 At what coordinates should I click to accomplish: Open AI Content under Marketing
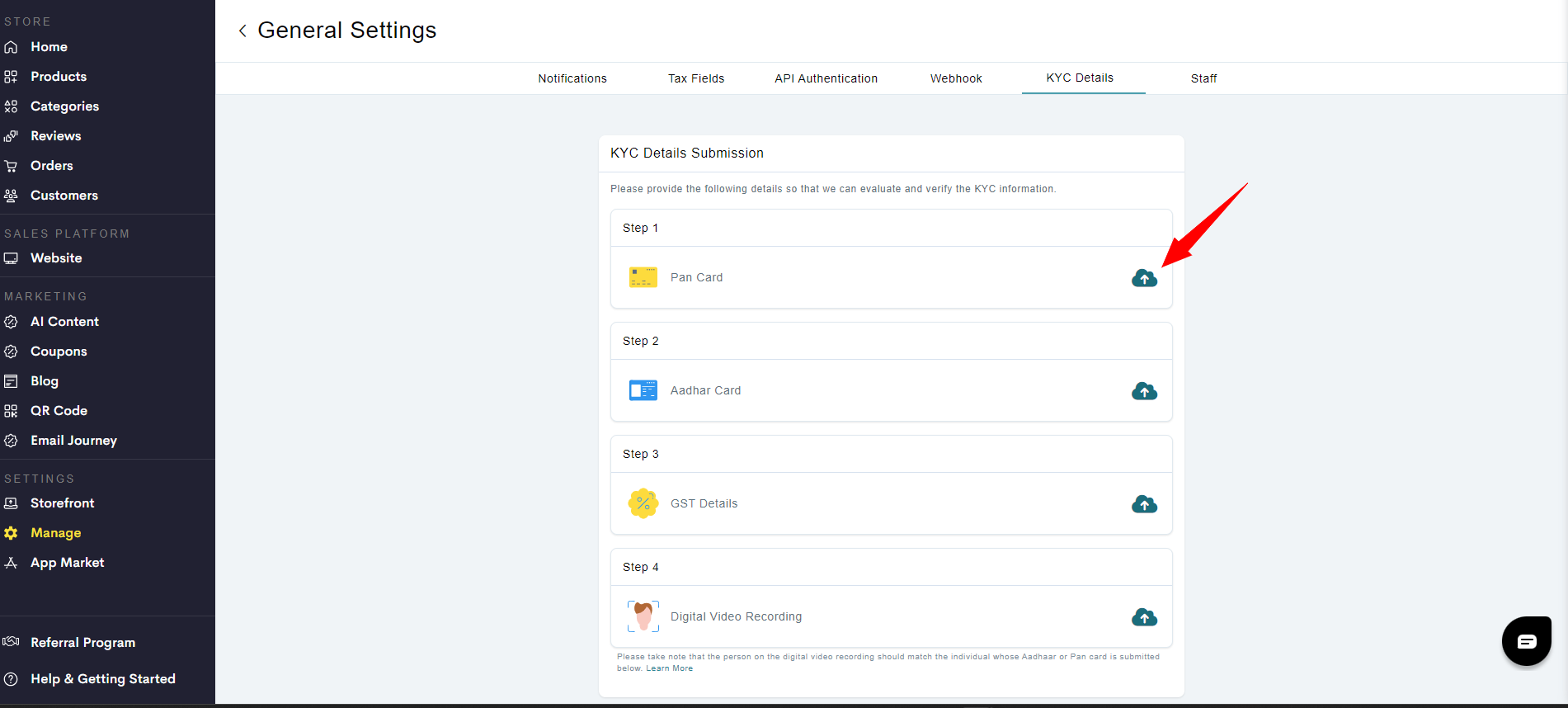[64, 322]
